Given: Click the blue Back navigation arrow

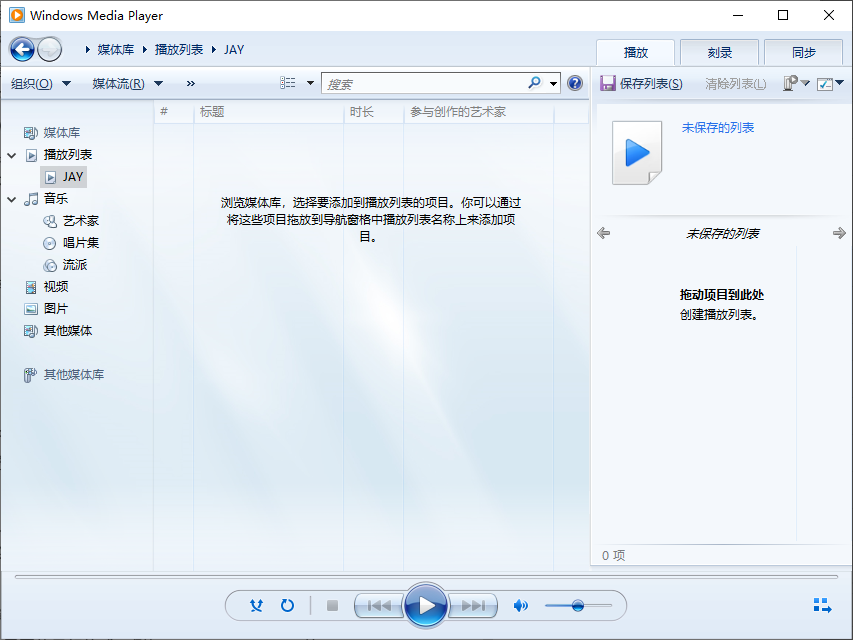Looking at the screenshot, I should tap(22, 50).
